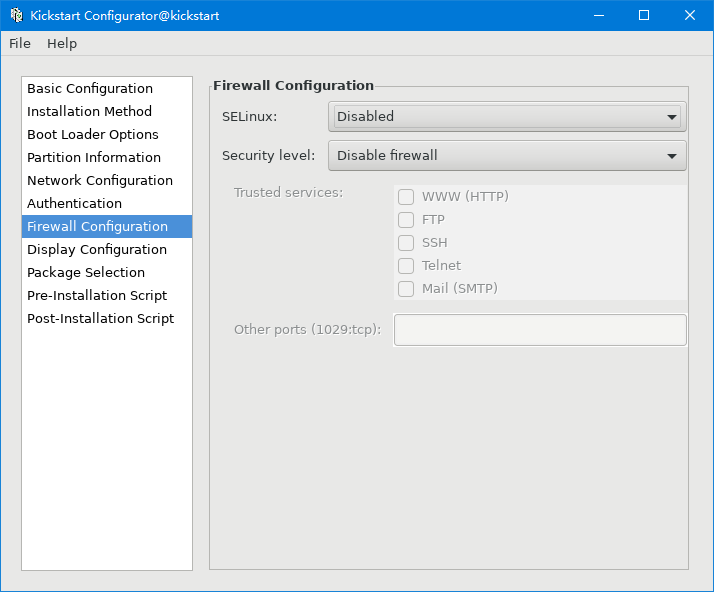Screen dimensions: 714x592
Task: Minimize the Kickstart Configurator window
Action: 599,15
